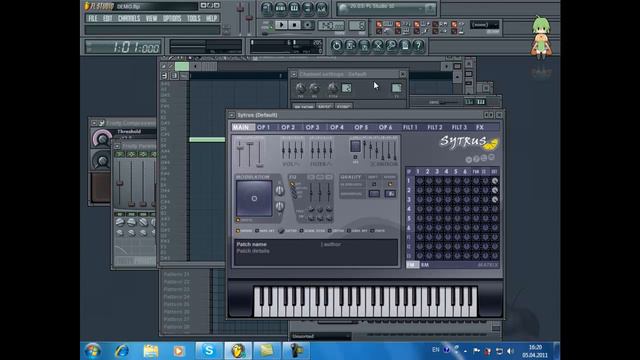The width and height of the screenshot is (640, 360).
Task: Select the FM matrix mode in Sytrus
Action: click(x=412, y=265)
